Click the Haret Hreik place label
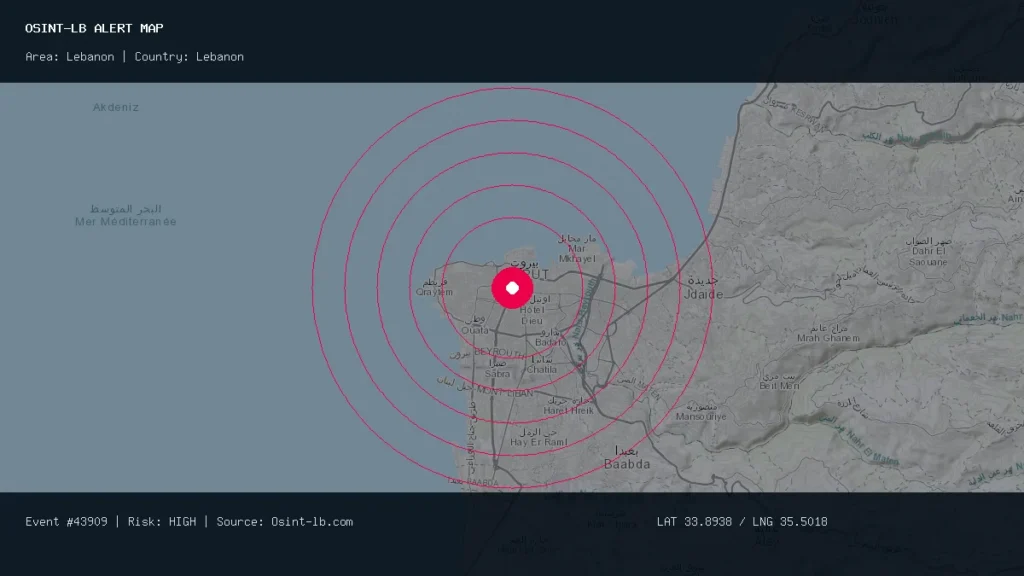 click(568, 410)
